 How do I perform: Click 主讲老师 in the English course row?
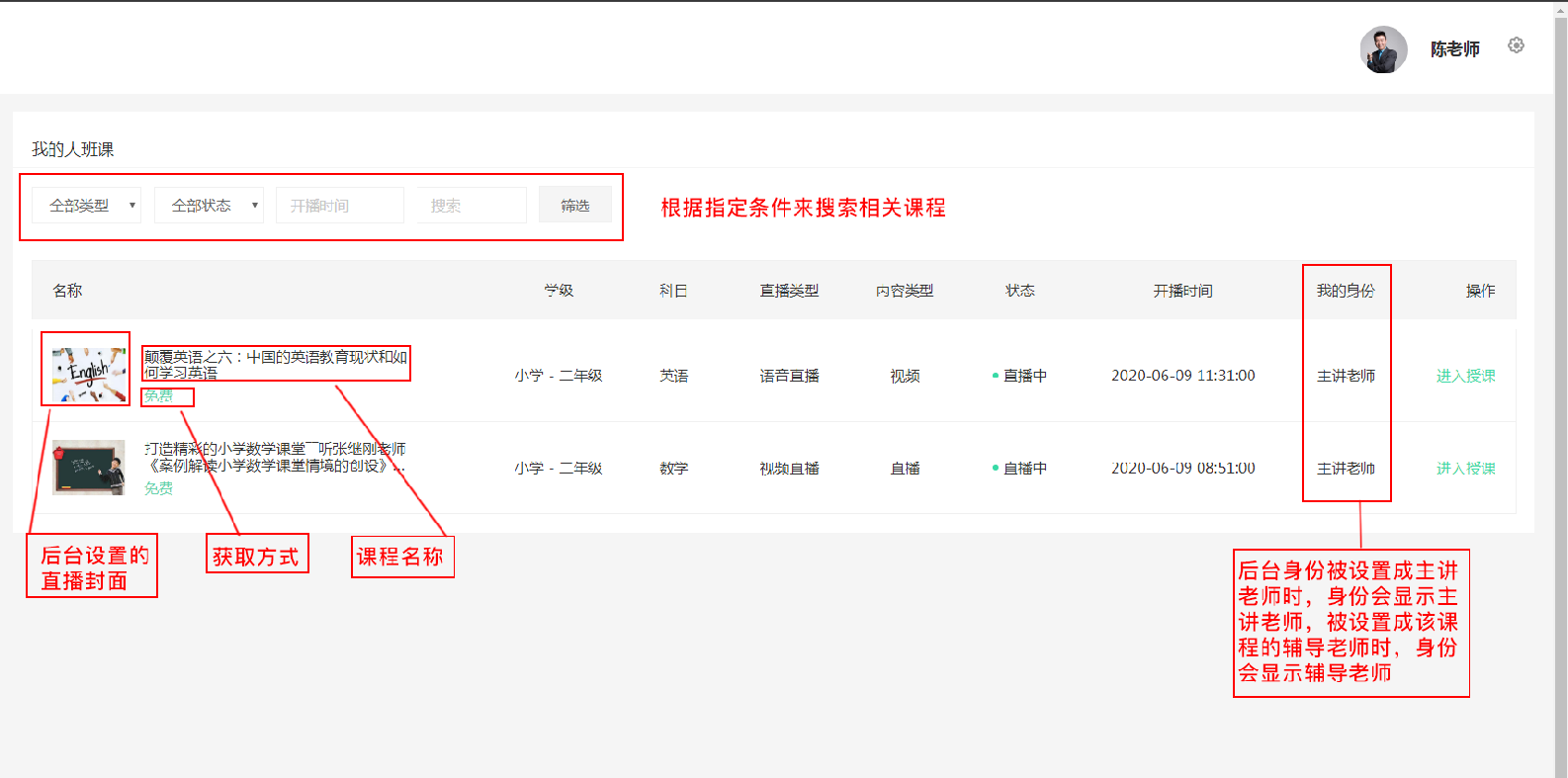click(x=1346, y=376)
